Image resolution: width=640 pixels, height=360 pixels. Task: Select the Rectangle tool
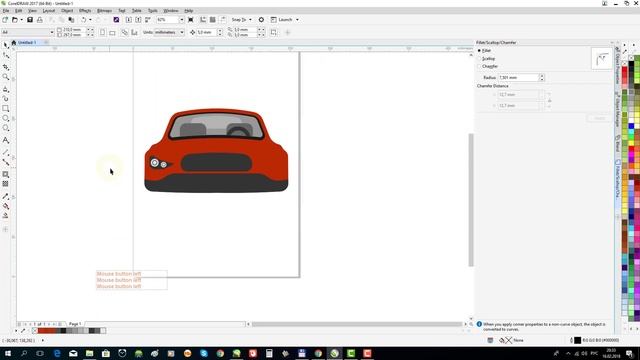click(6, 109)
